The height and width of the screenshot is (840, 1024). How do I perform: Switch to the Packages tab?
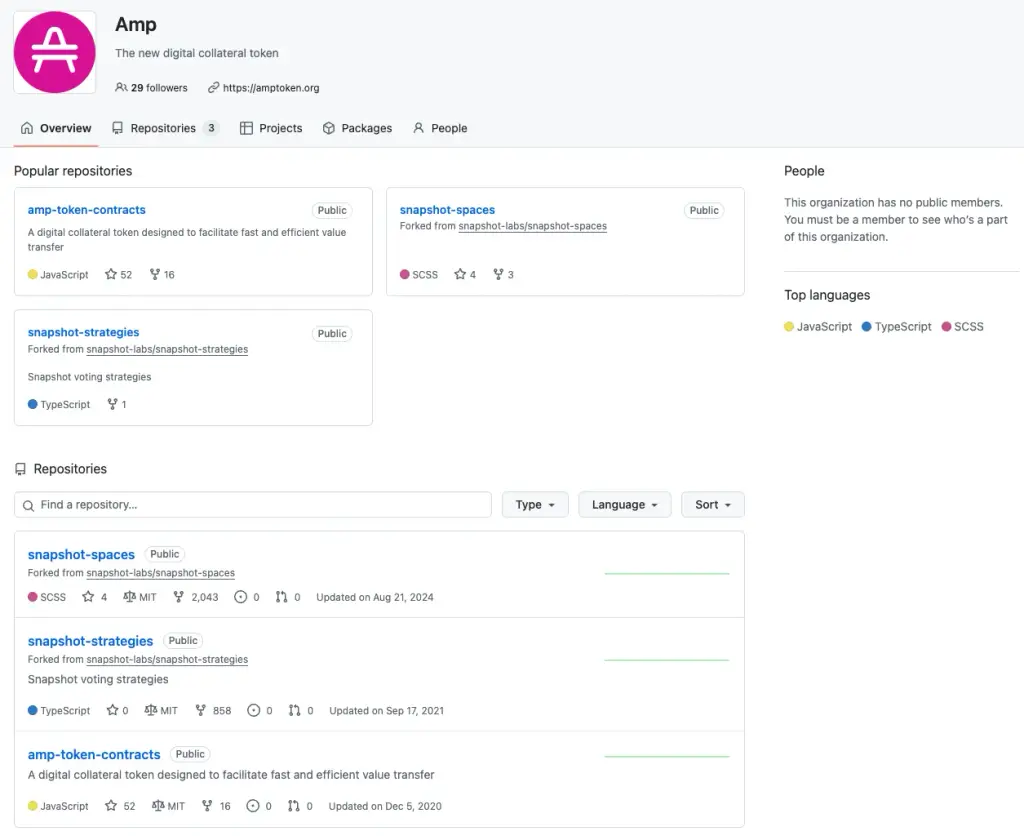357,128
